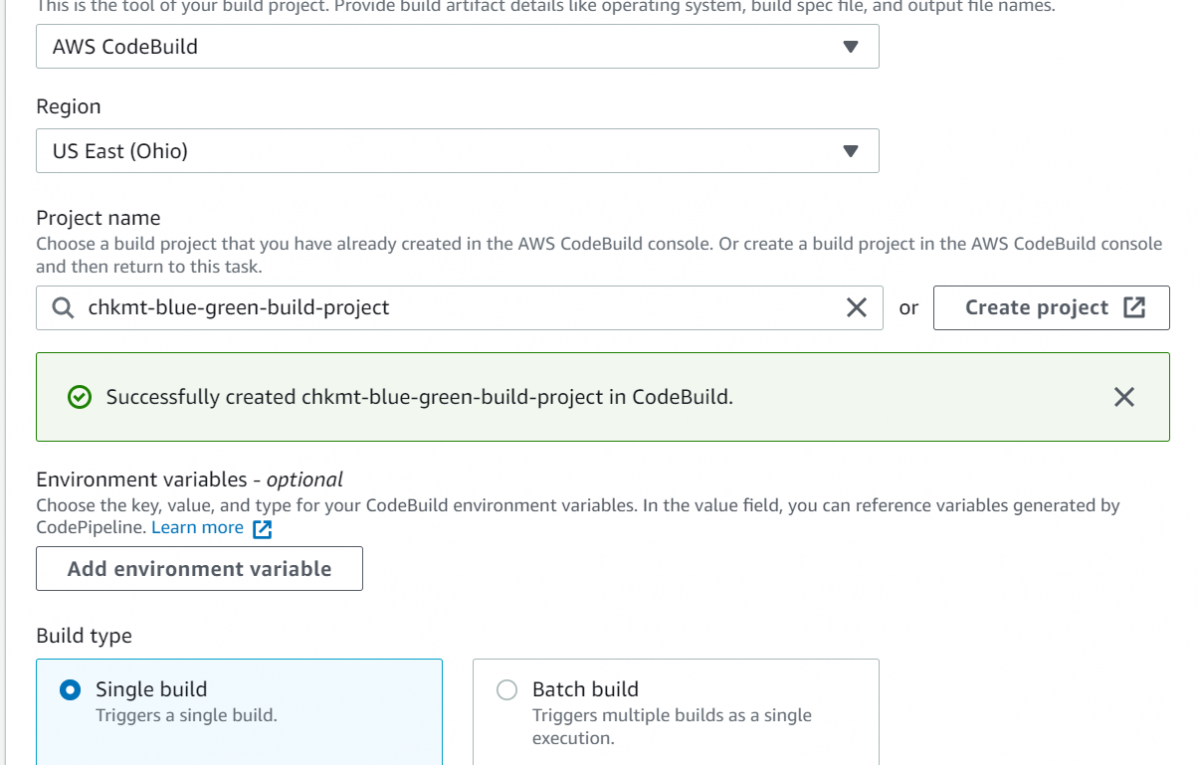This screenshot has height=765, width=1200.
Task: Open the Region dropdown showing US East (Ohio)
Action: (x=458, y=150)
